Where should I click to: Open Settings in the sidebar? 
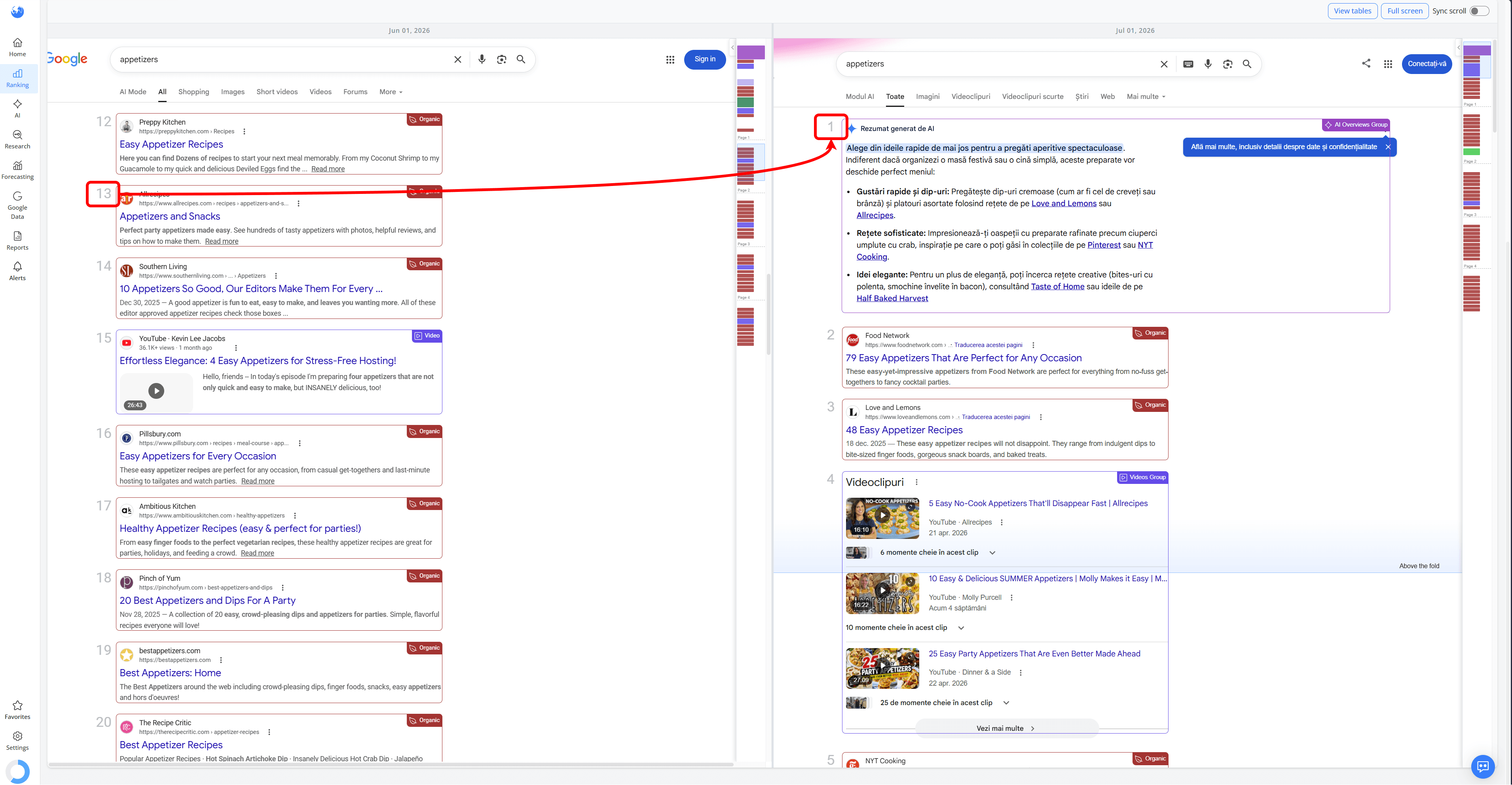tap(17, 741)
